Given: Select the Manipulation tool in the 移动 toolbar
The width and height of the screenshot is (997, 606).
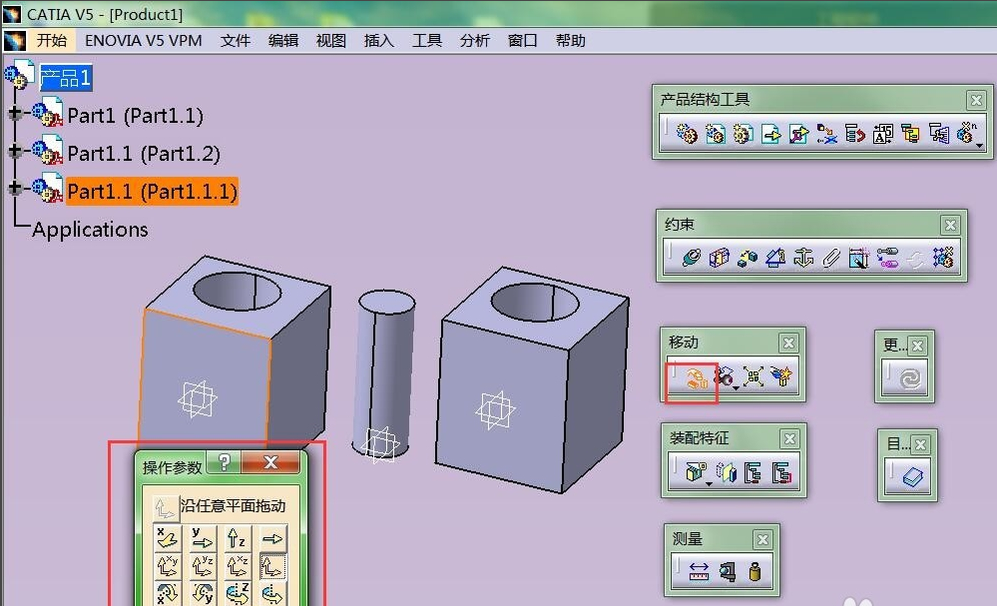Looking at the screenshot, I should [x=698, y=376].
